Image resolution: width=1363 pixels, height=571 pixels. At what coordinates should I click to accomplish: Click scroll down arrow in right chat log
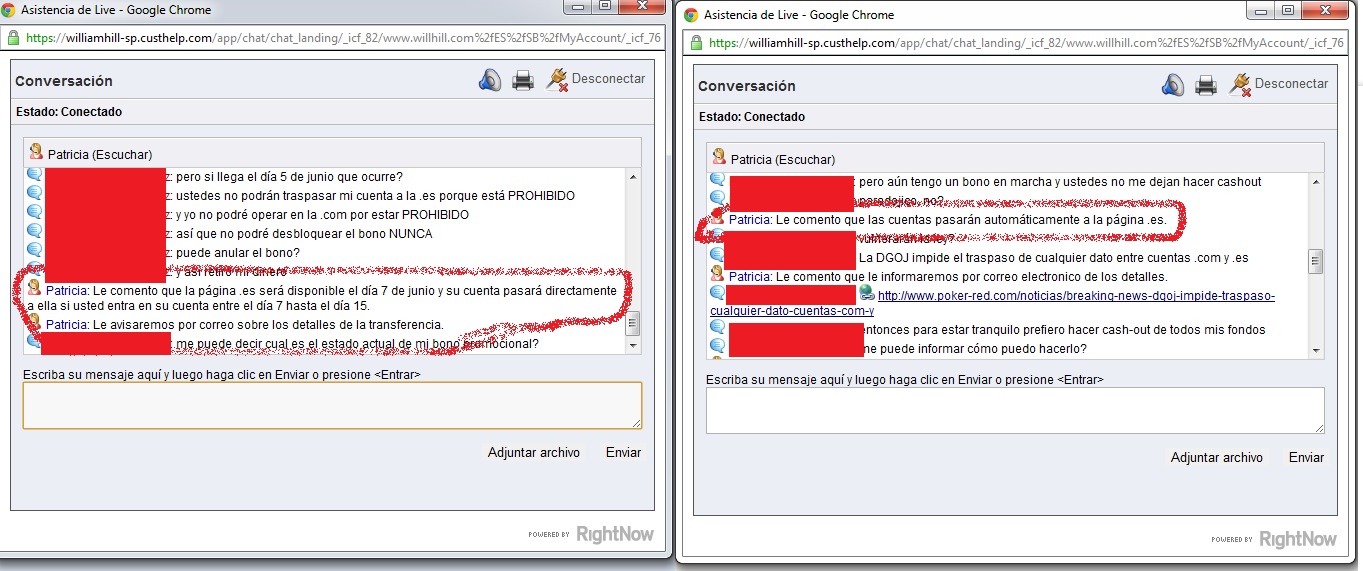1315,350
